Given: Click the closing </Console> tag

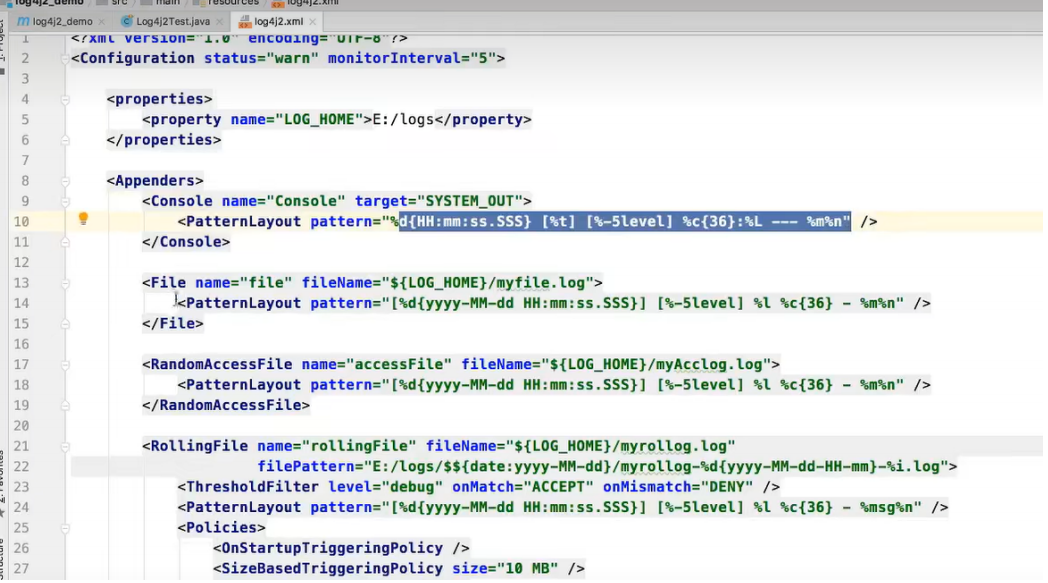Looking at the screenshot, I should click(x=186, y=242).
